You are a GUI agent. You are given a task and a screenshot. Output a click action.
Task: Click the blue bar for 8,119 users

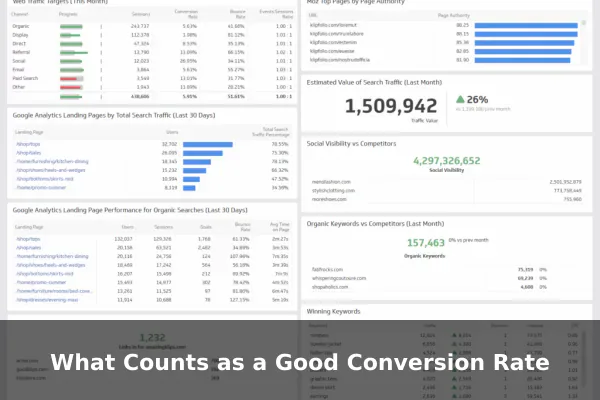189,188
